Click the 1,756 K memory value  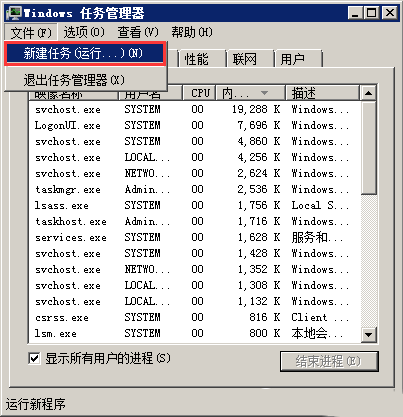coord(259,205)
